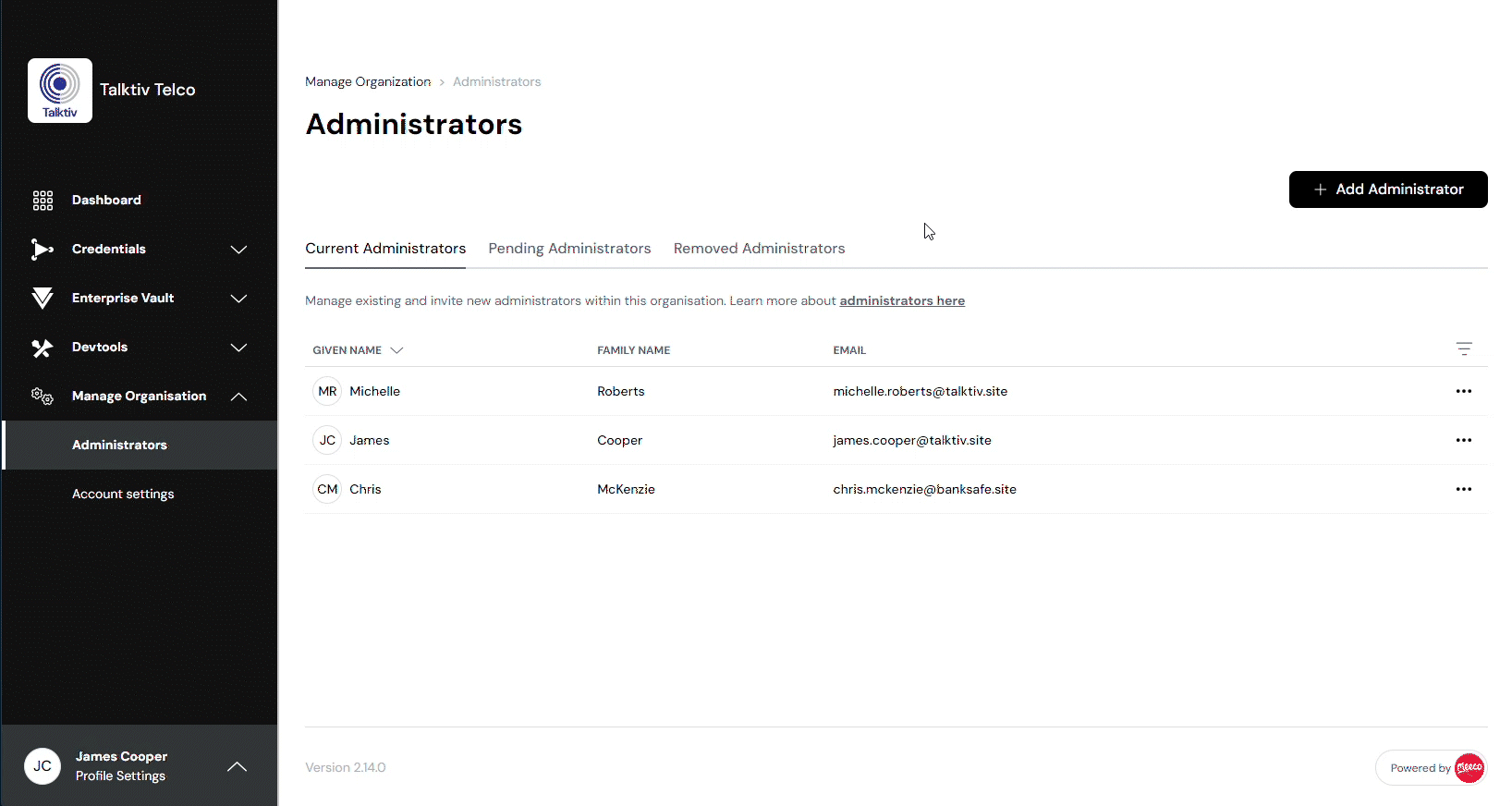Image resolution: width=1512 pixels, height=806 pixels.
Task: Open the Dashboard grid icon
Action: [43, 201]
